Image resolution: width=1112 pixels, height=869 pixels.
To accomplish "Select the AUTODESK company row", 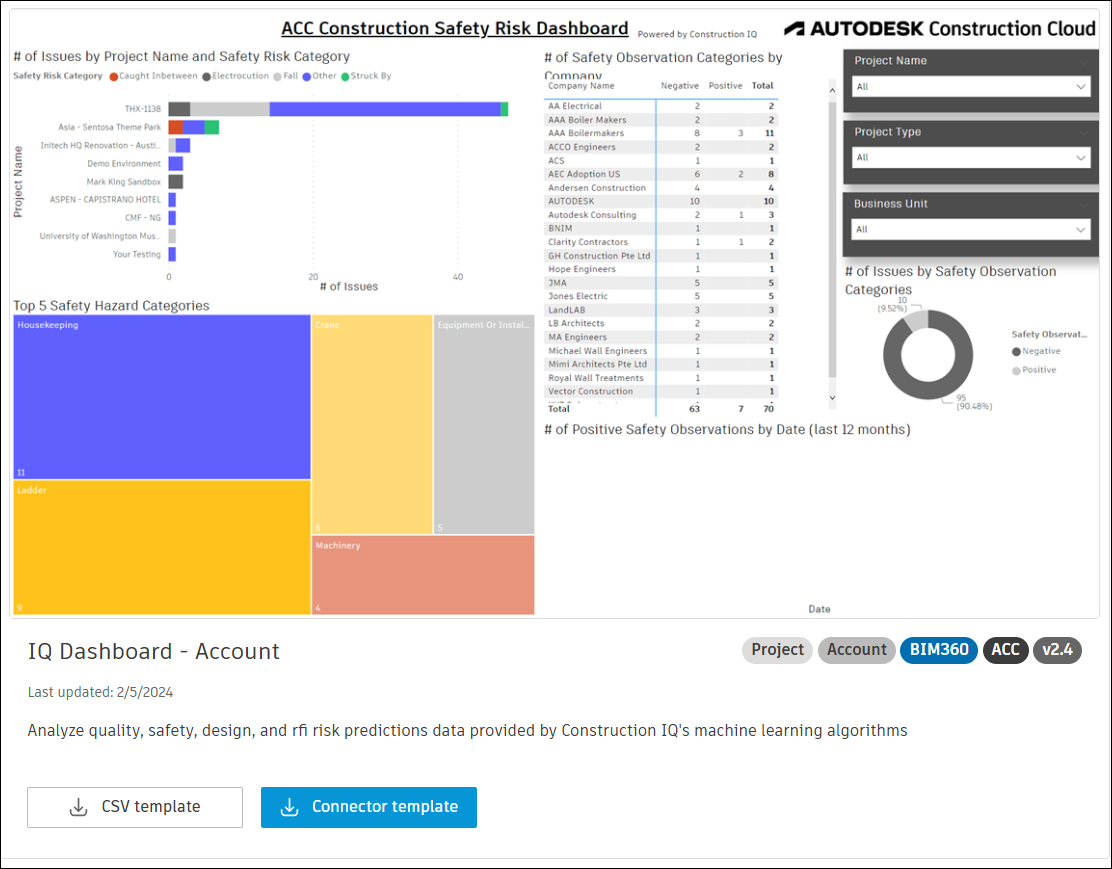I will point(662,201).
